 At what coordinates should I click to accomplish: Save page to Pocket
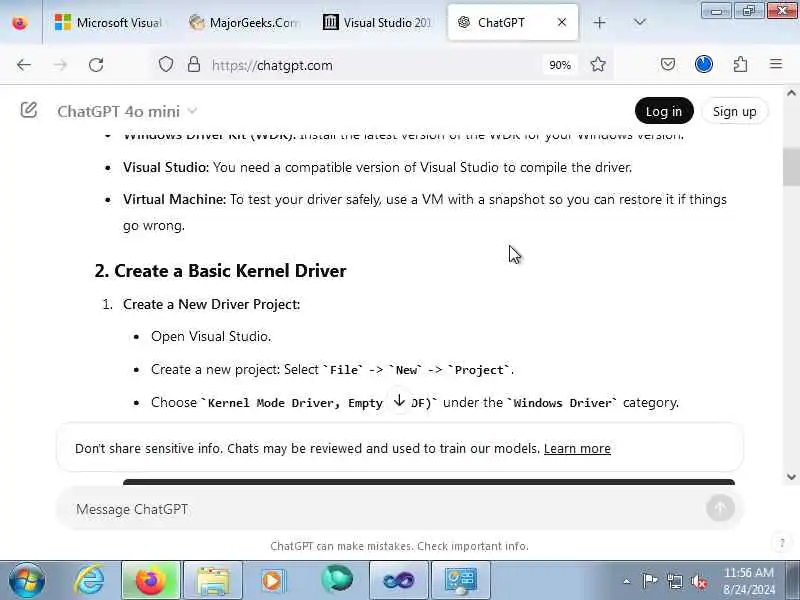pos(668,64)
